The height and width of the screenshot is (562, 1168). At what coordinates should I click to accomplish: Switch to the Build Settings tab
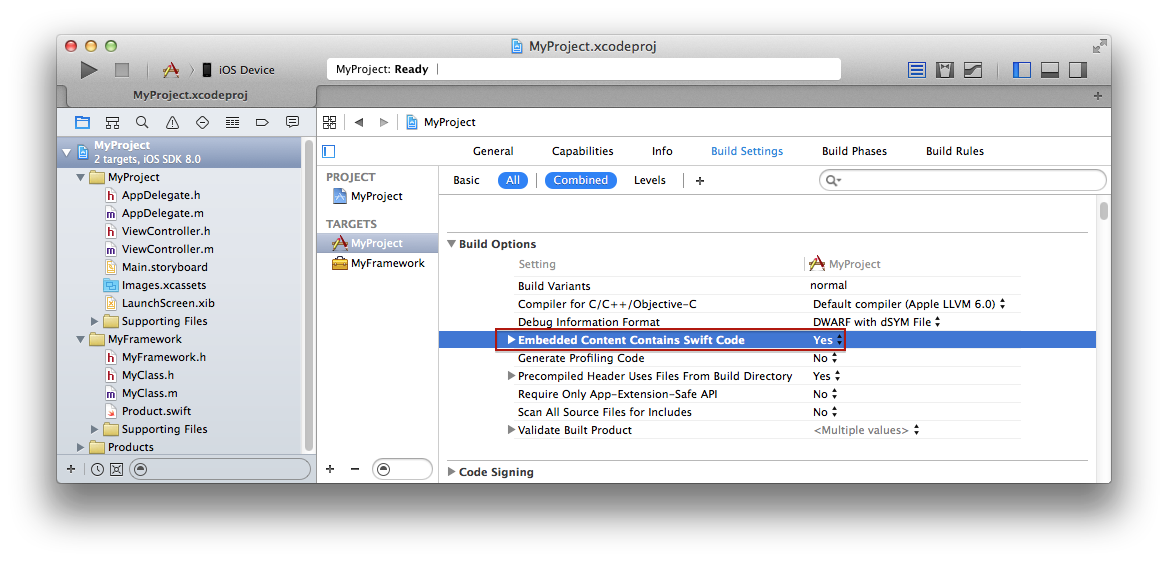click(747, 151)
